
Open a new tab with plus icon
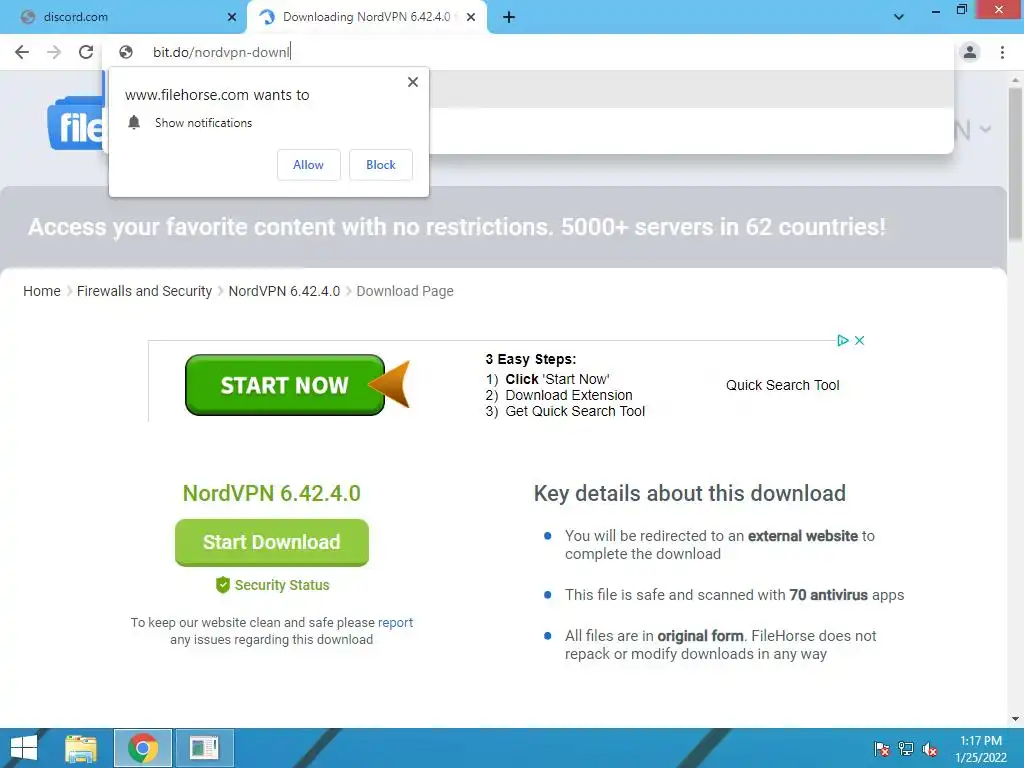(x=509, y=17)
